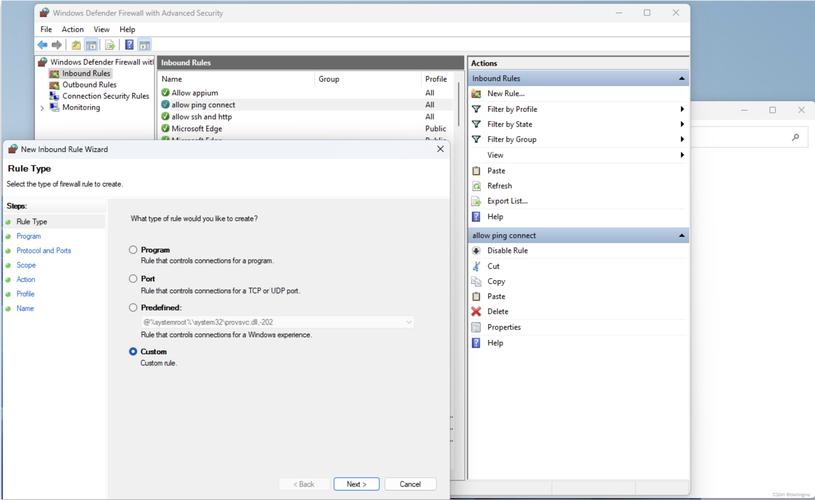Select Connection Security Rules in tree
This screenshot has width=815, height=500.
pos(106,96)
